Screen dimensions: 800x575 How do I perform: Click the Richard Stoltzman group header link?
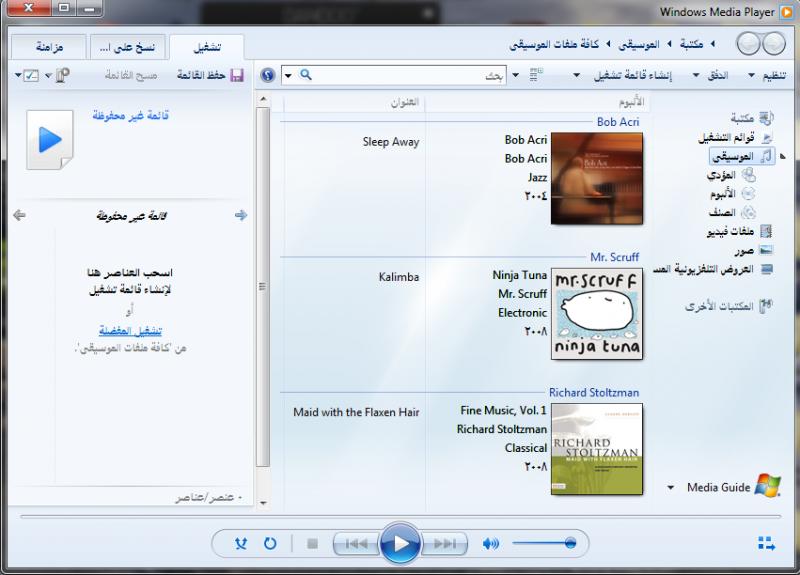click(594, 392)
